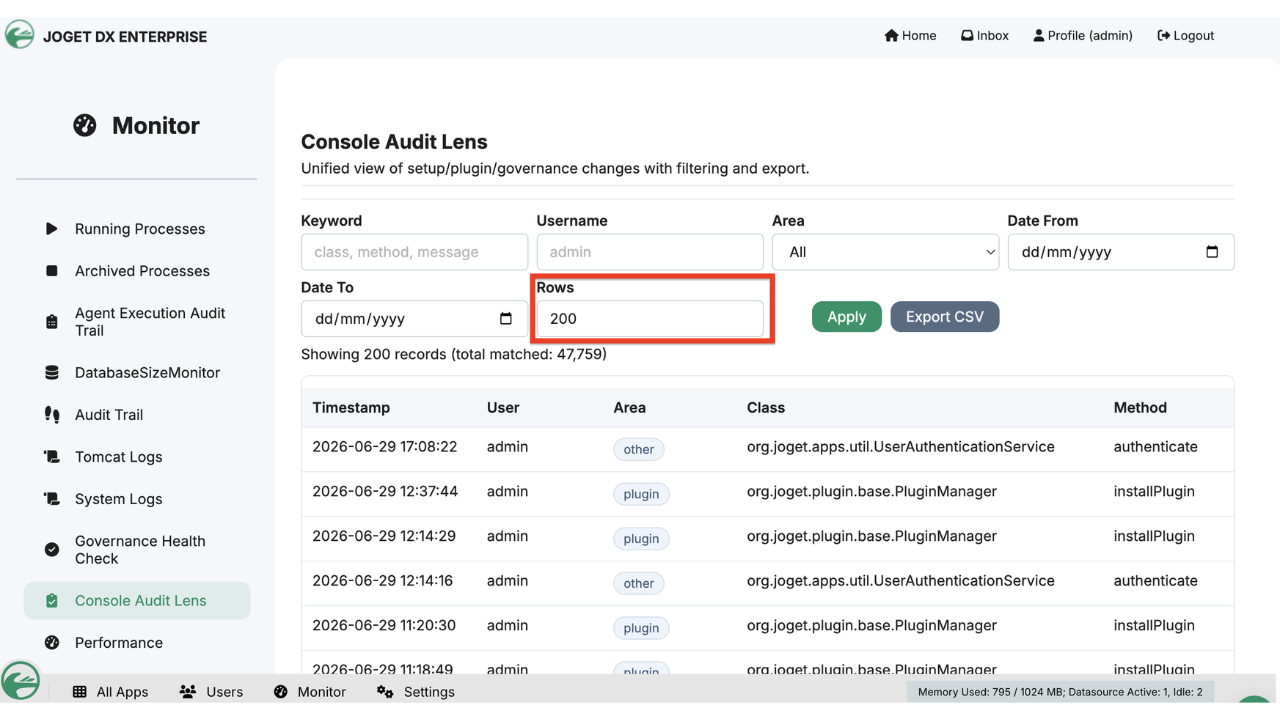Click the Date To date field
Screen dimensions: 1280x720
pyautogui.click(x=414, y=319)
